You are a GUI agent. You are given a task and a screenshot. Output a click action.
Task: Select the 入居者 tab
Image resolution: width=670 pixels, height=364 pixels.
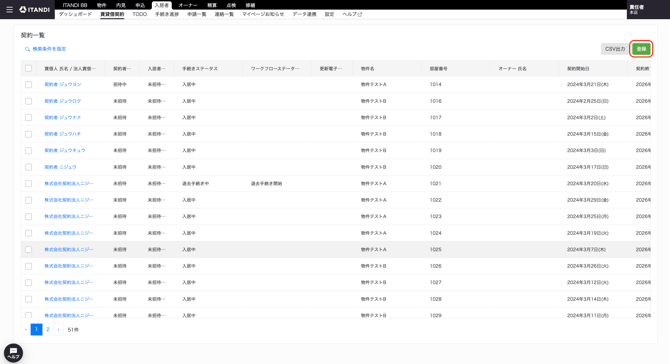pyautogui.click(x=162, y=5)
